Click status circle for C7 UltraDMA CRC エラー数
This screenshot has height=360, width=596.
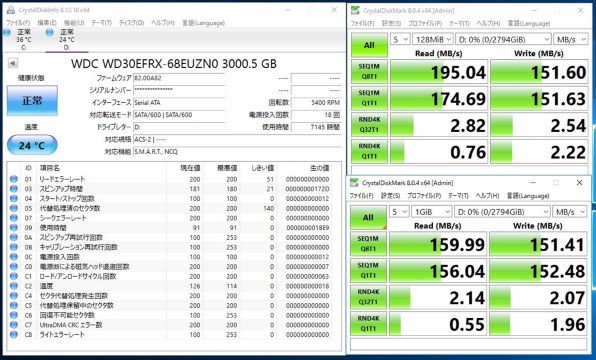tap(14, 325)
